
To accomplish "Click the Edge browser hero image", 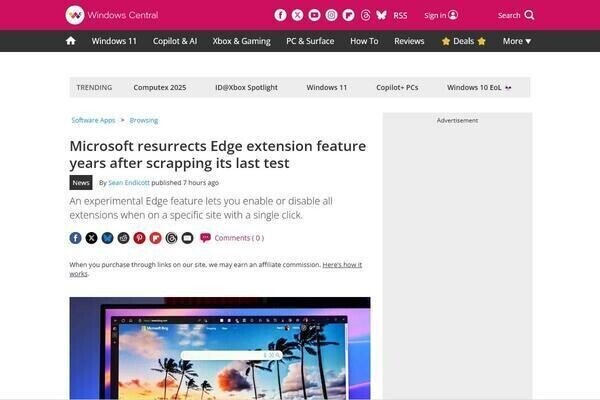I will pyautogui.click(x=220, y=348).
